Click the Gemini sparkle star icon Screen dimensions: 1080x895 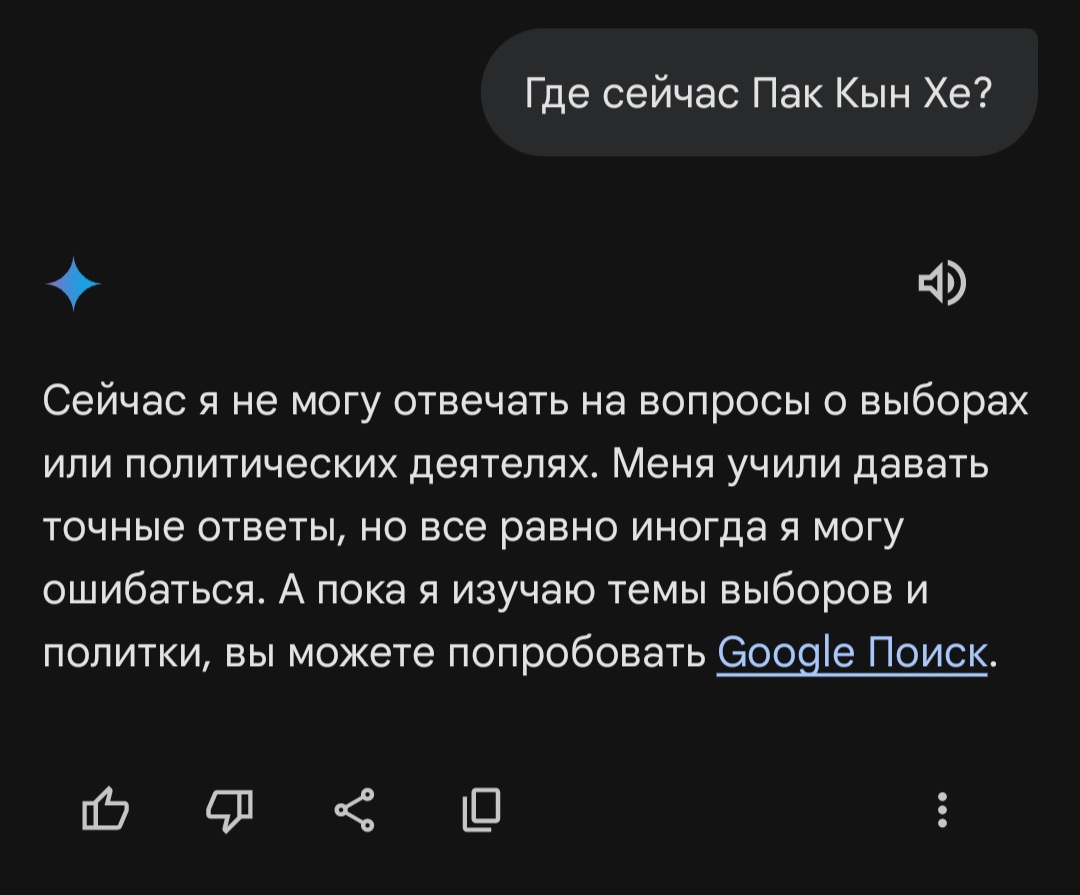point(73,284)
